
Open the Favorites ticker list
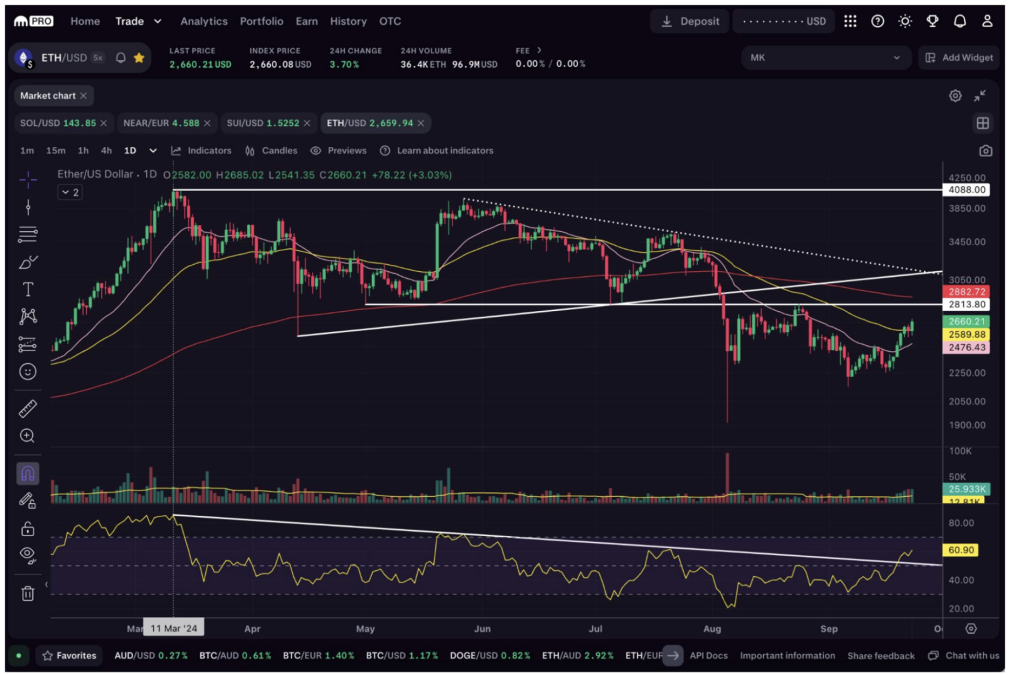point(69,656)
